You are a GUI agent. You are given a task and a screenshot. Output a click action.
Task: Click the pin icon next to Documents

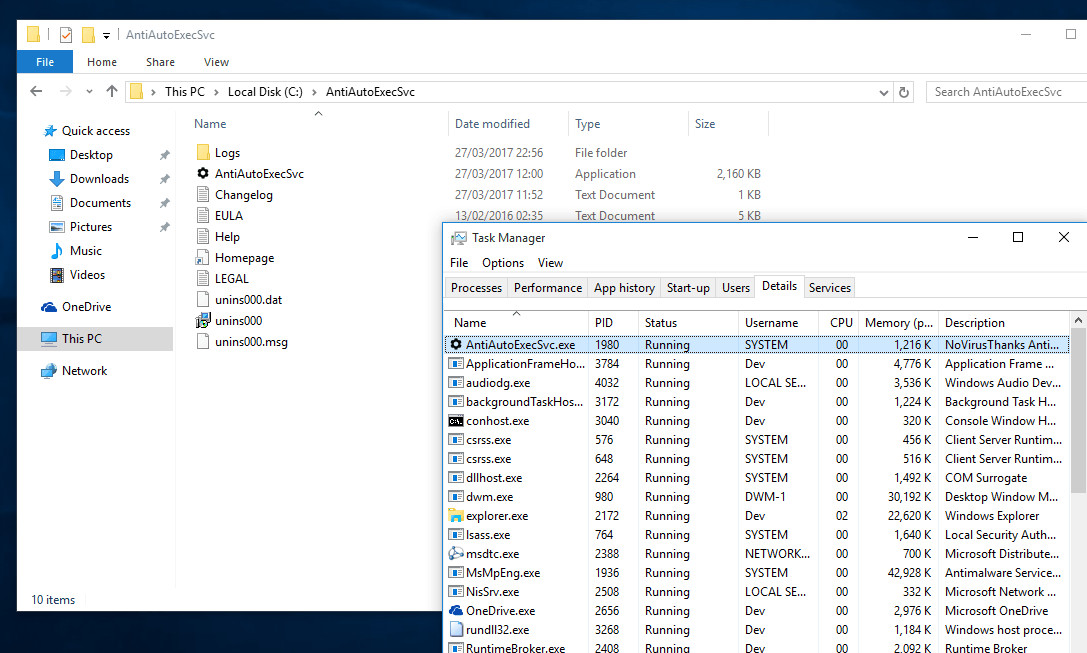tap(164, 203)
